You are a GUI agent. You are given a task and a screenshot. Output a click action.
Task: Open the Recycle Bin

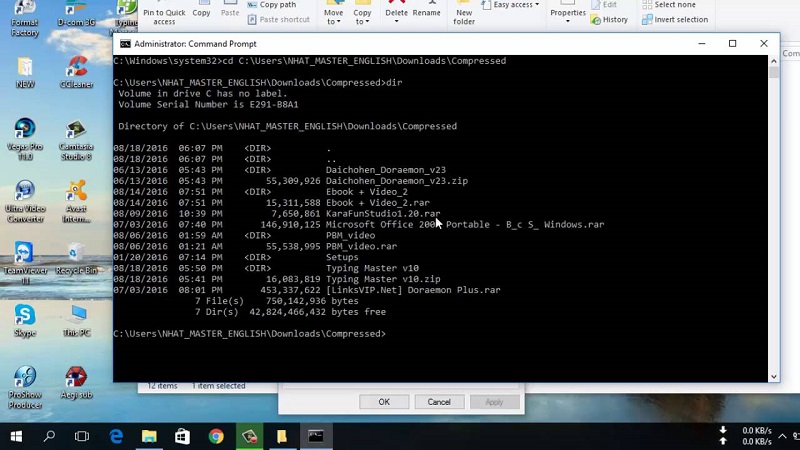click(76, 259)
